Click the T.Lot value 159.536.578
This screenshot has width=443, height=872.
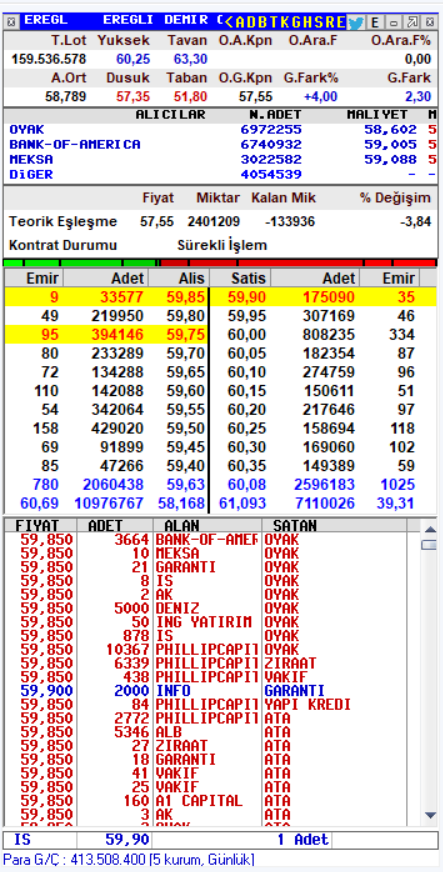pyautogui.click(x=49, y=60)
